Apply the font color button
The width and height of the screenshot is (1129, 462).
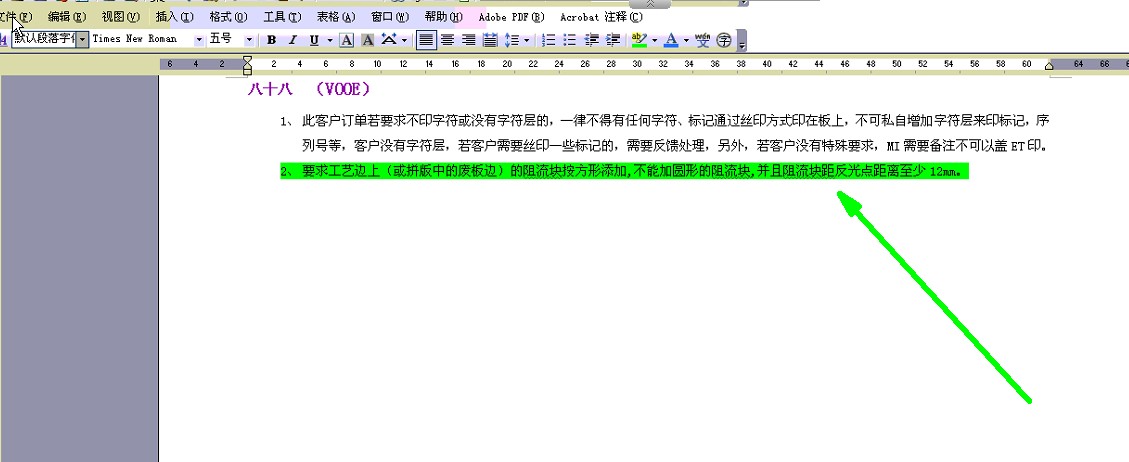pos(671,40)
